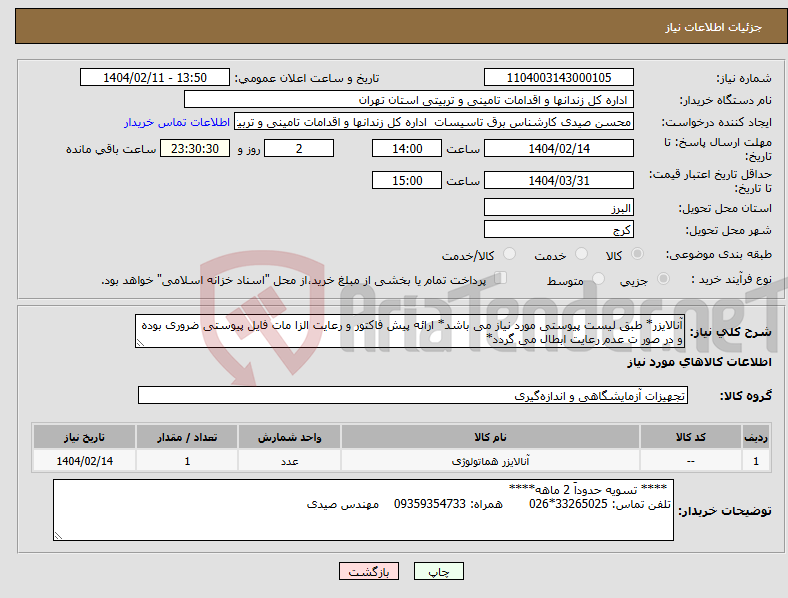Click the row number cell 1
788x598 pixels.
[756, 461]
